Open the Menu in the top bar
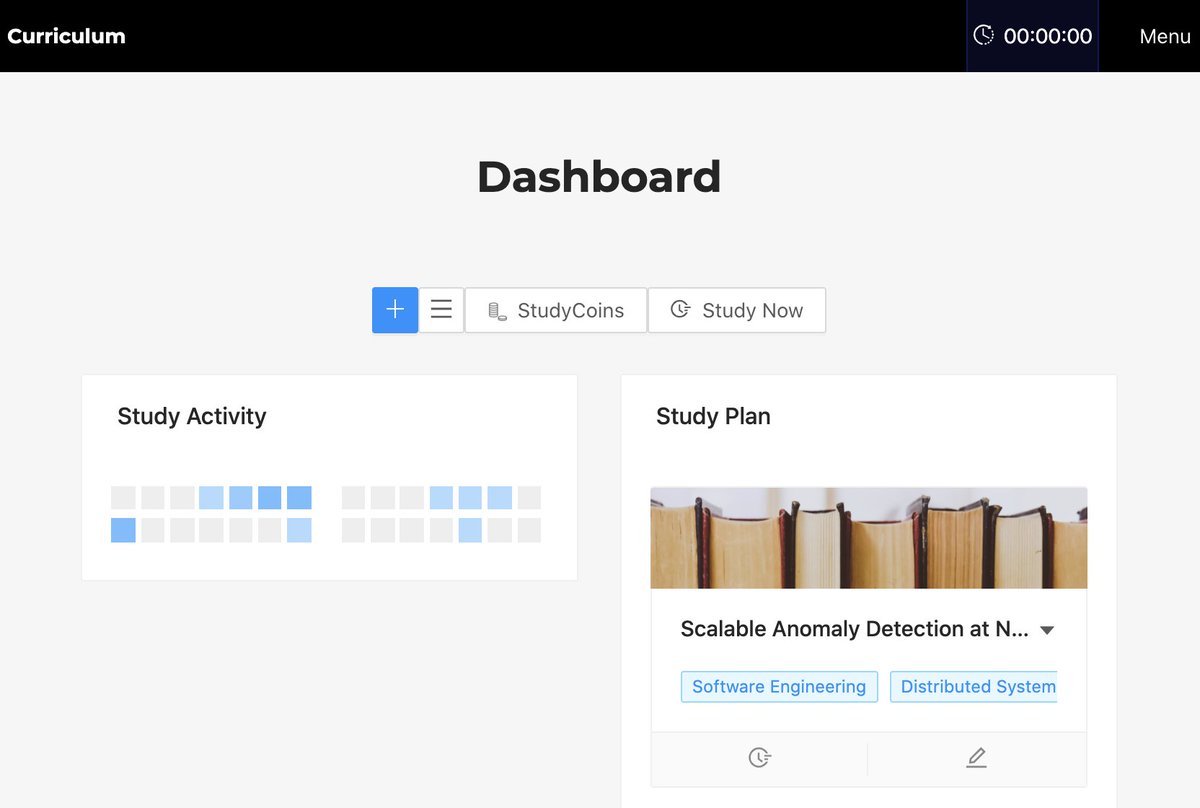This screenshot has width=1200, height=808. point(1165,36)
